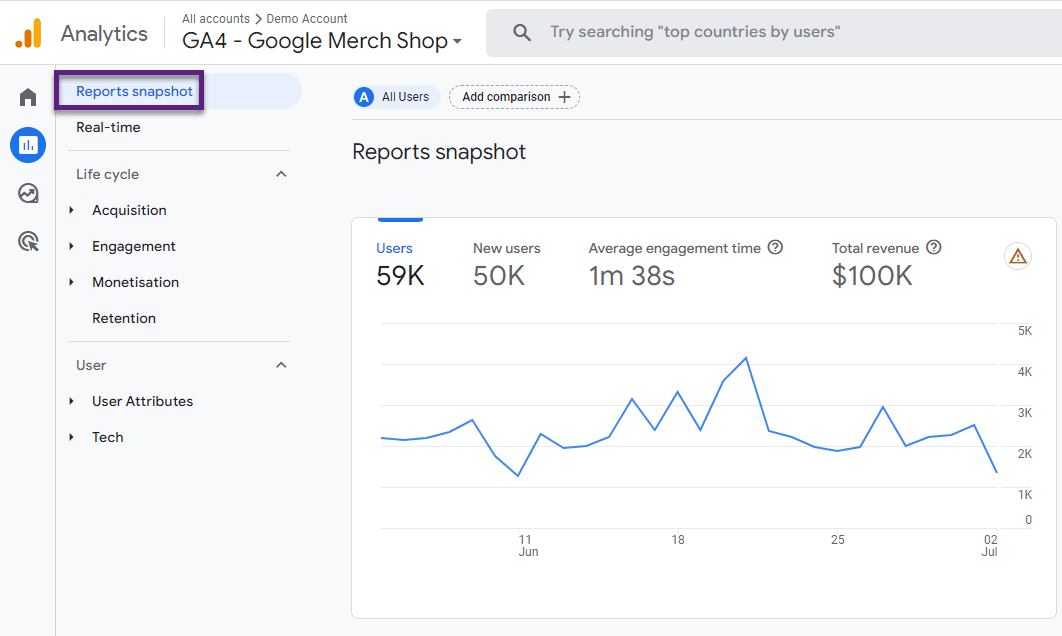Image resolution: width=1062 pixels, height=636 pixels.
Task: Open the Home page from the left rail
Action: (27, 97)
